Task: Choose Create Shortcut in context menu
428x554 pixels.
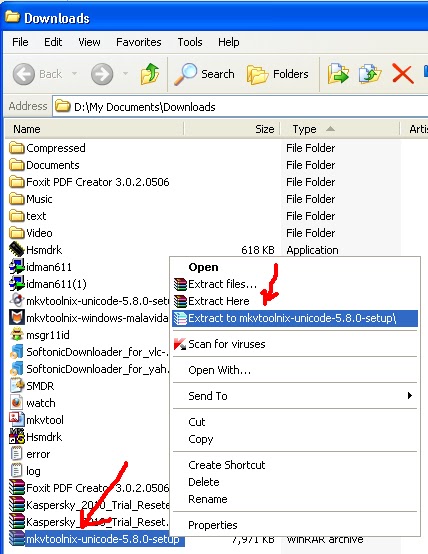Action: 295,465
